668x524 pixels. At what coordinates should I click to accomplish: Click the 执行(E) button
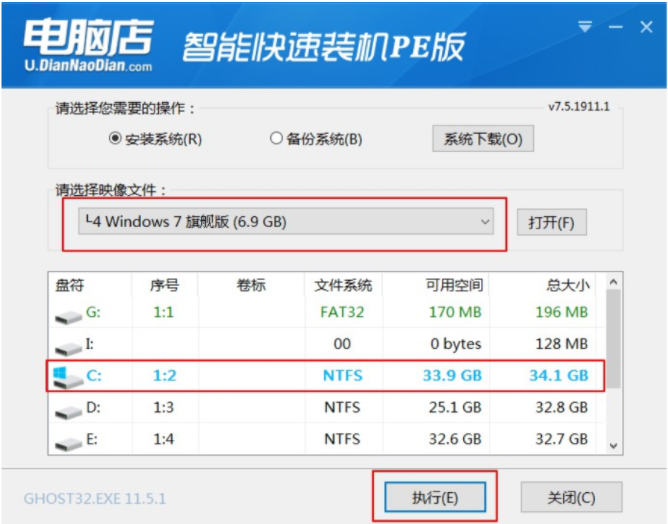pyautogui.click(x=435, y=497)
